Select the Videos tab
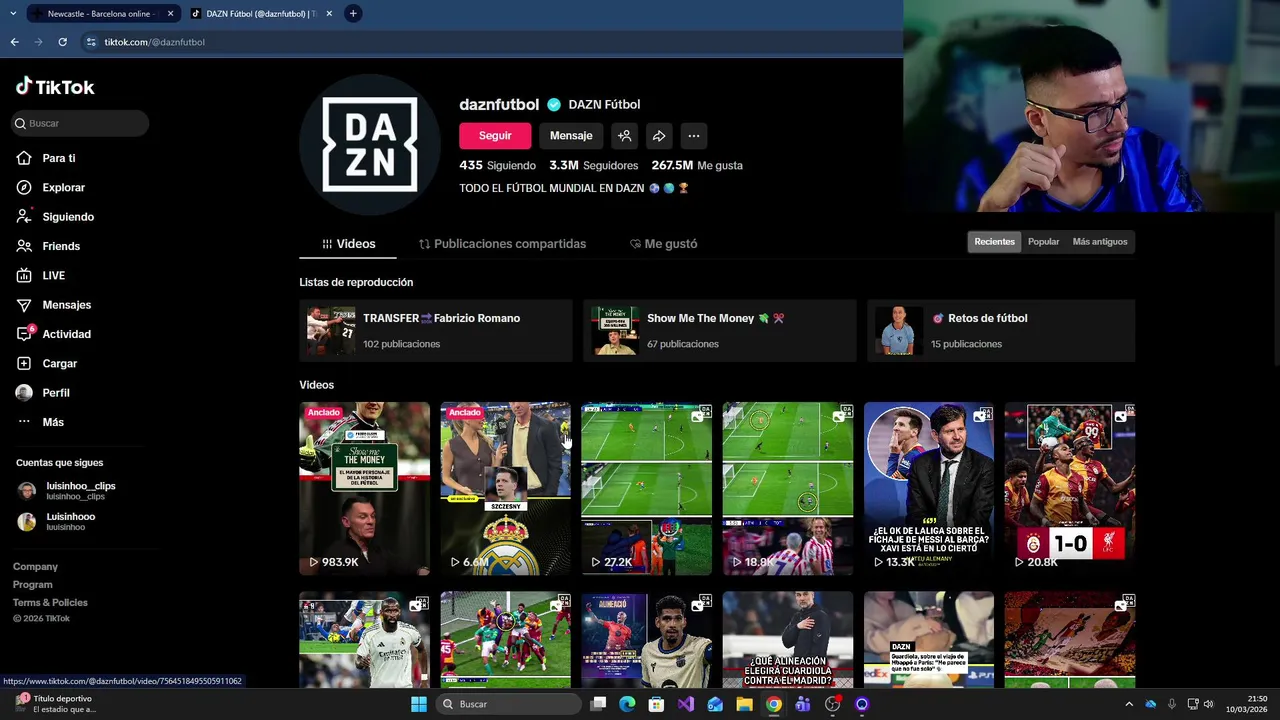1280x720 pixels. (348, 244)
